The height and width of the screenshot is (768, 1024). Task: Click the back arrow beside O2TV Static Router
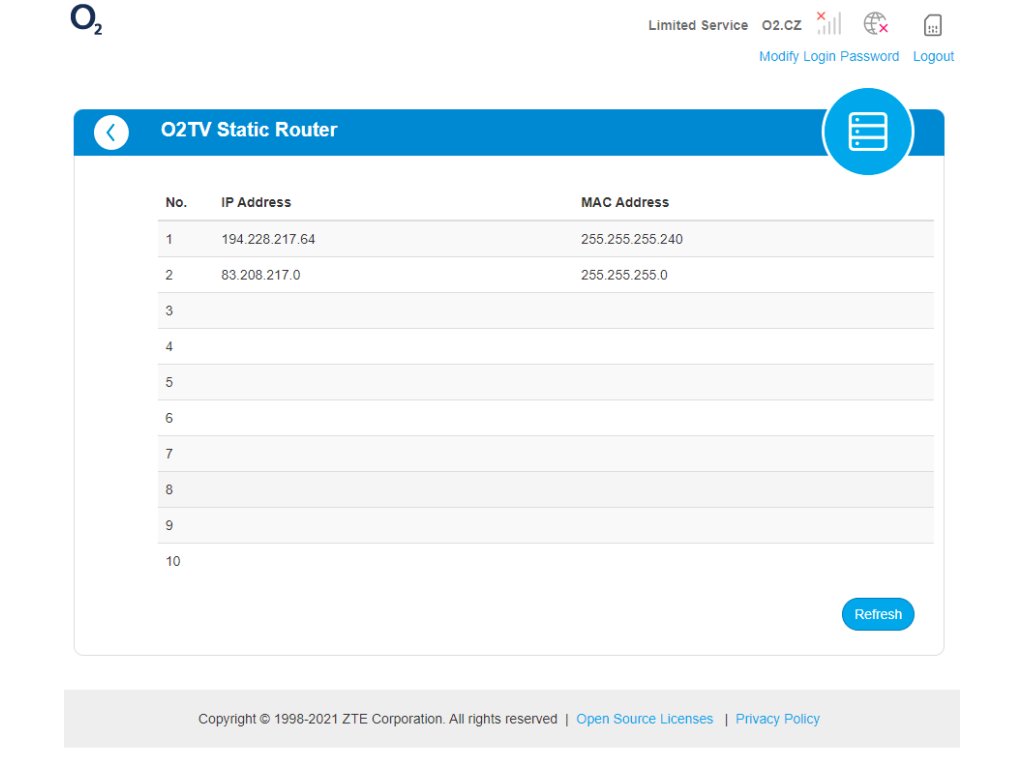(x=111, y=132)
